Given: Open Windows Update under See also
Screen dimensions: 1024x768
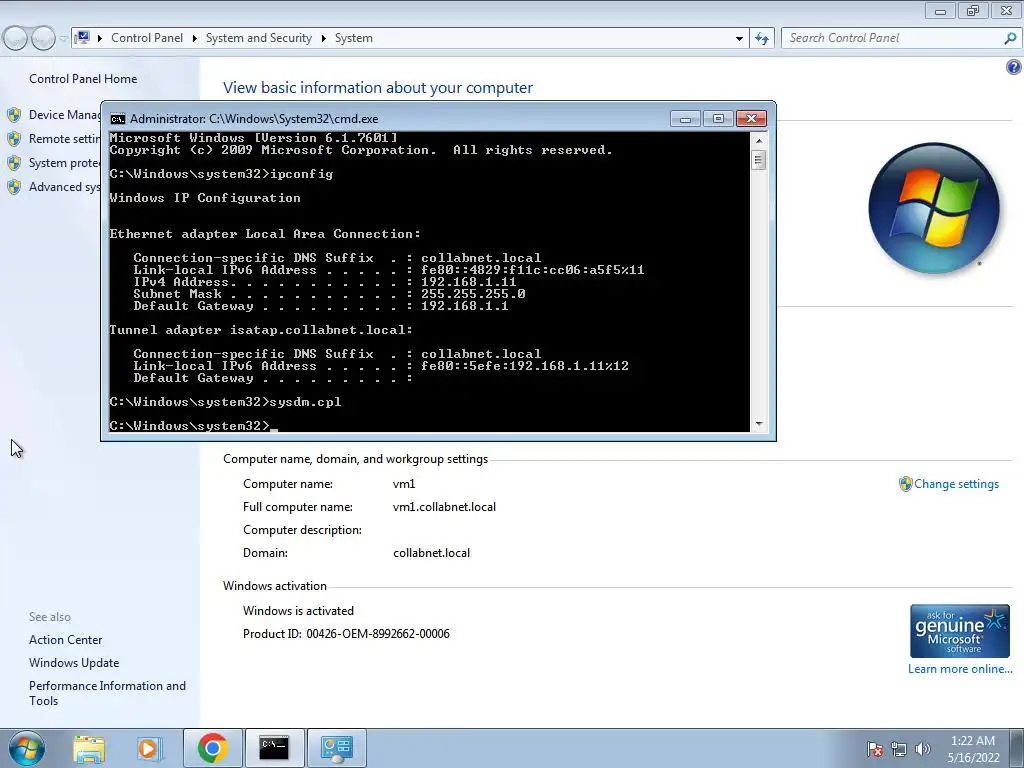Looking at the screenshot, I should click(x=74, y=663).
